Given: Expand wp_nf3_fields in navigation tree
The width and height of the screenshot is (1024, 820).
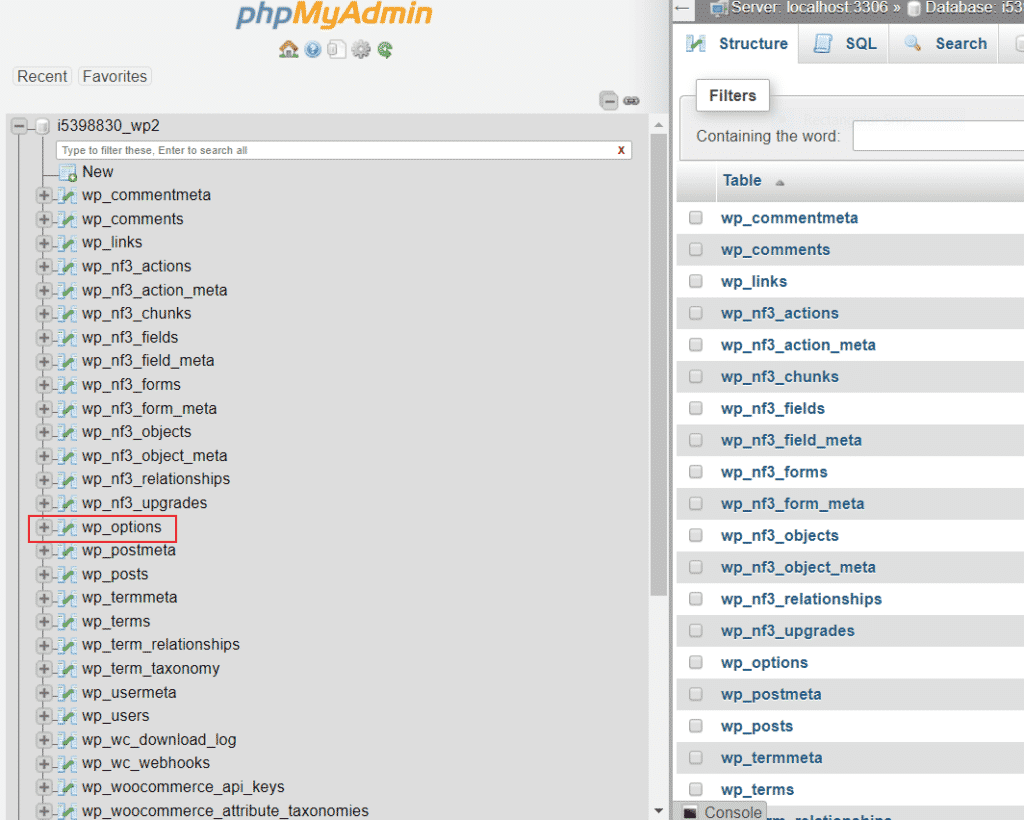Looking at the screenshot, I should point(44,338).
